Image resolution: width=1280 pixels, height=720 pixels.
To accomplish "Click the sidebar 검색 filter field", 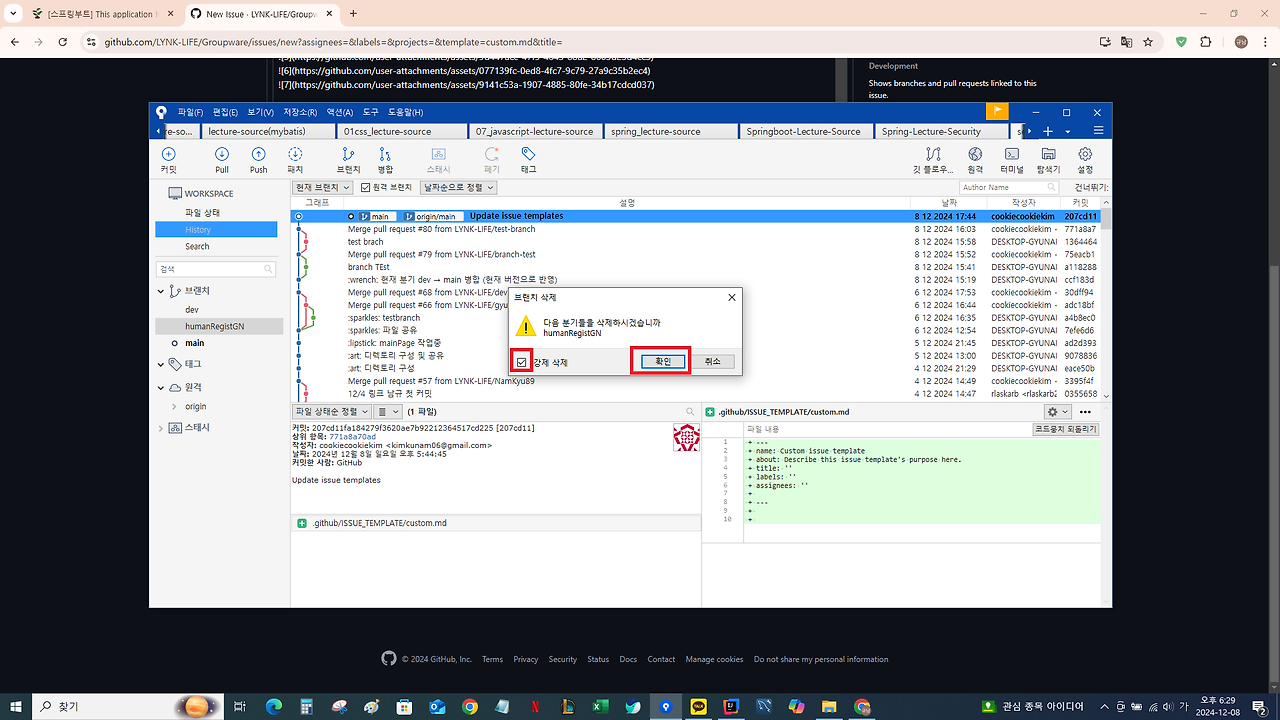I will pyautogui.click(x=216, y=269).
